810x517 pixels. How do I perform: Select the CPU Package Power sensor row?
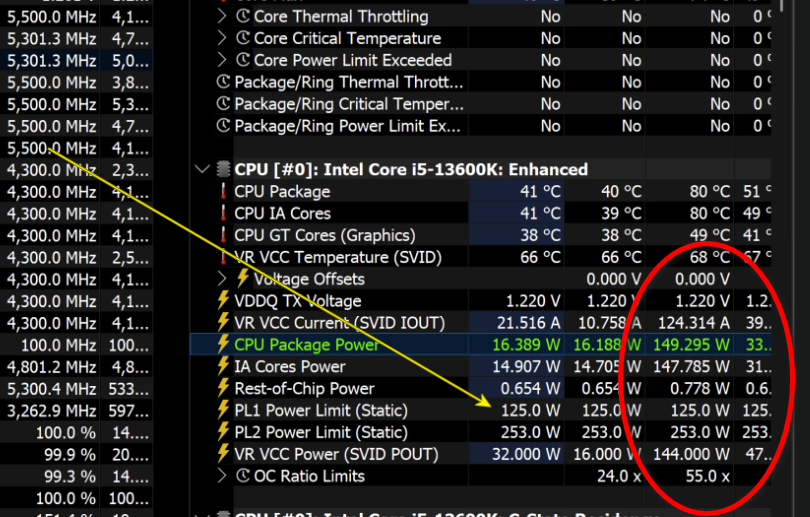[480, 344]
